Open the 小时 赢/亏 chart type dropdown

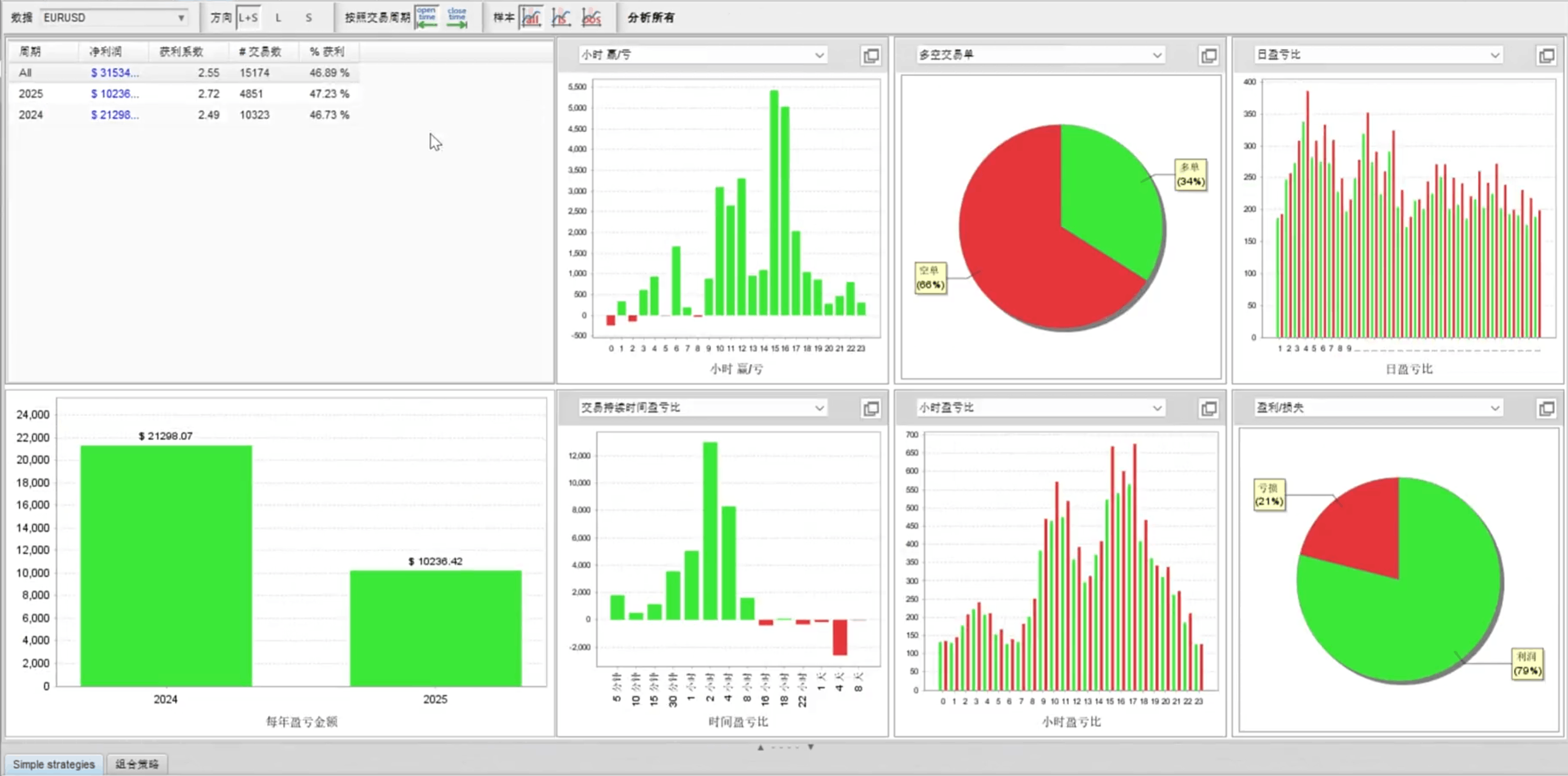pos(702,55)
